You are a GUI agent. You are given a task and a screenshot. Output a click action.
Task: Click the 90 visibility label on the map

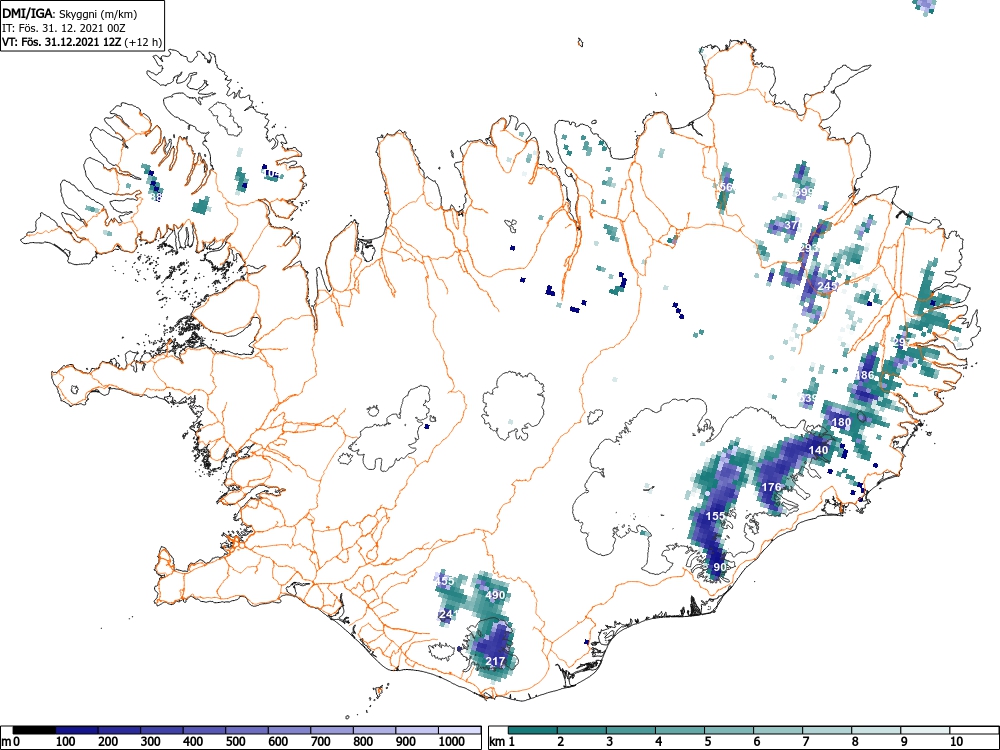[719, 567]
